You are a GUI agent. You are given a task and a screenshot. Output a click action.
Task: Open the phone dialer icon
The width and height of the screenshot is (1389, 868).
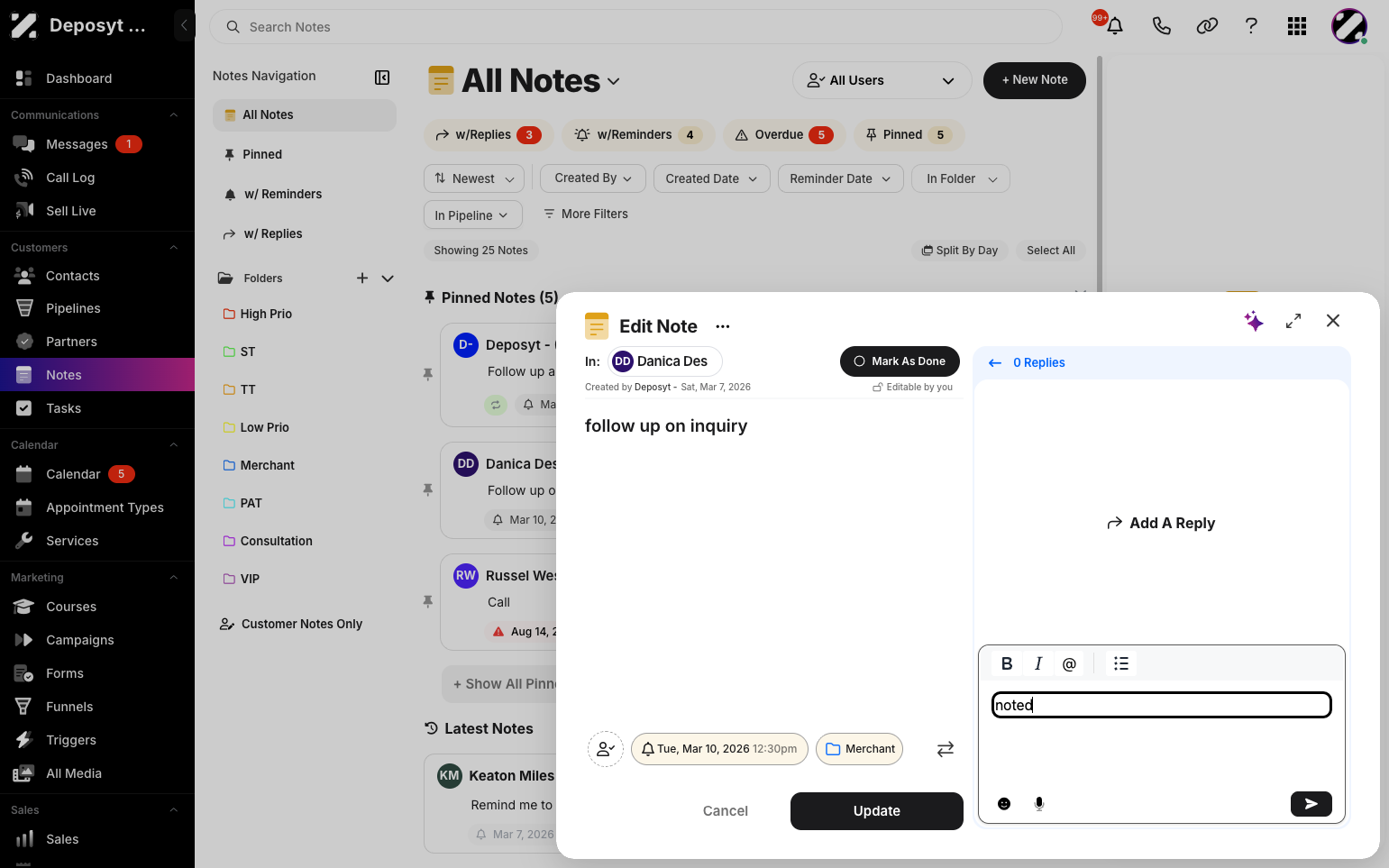(1161, 26)
